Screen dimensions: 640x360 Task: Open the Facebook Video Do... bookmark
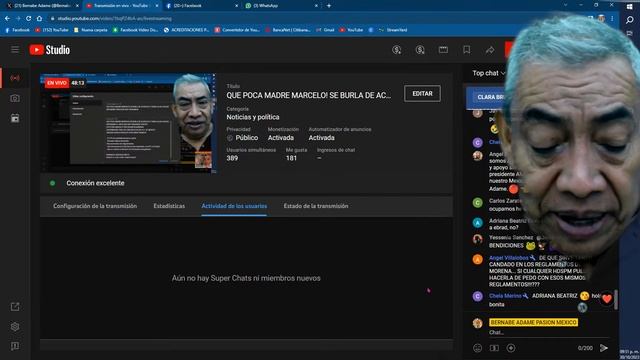pos(136,30)
